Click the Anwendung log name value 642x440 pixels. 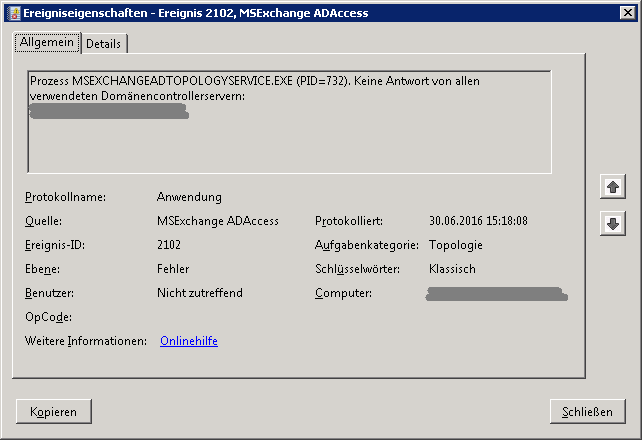coord(189,197)
